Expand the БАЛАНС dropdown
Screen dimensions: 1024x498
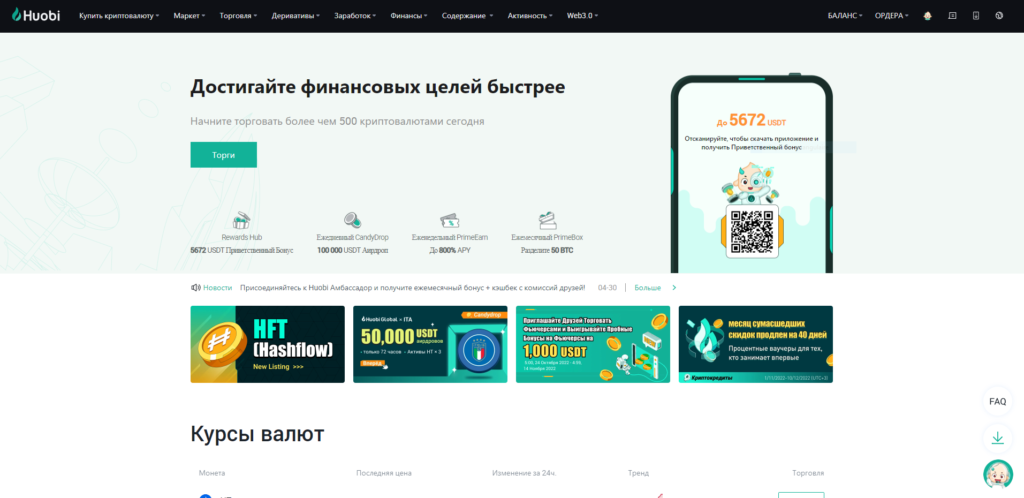click(845, 16)
